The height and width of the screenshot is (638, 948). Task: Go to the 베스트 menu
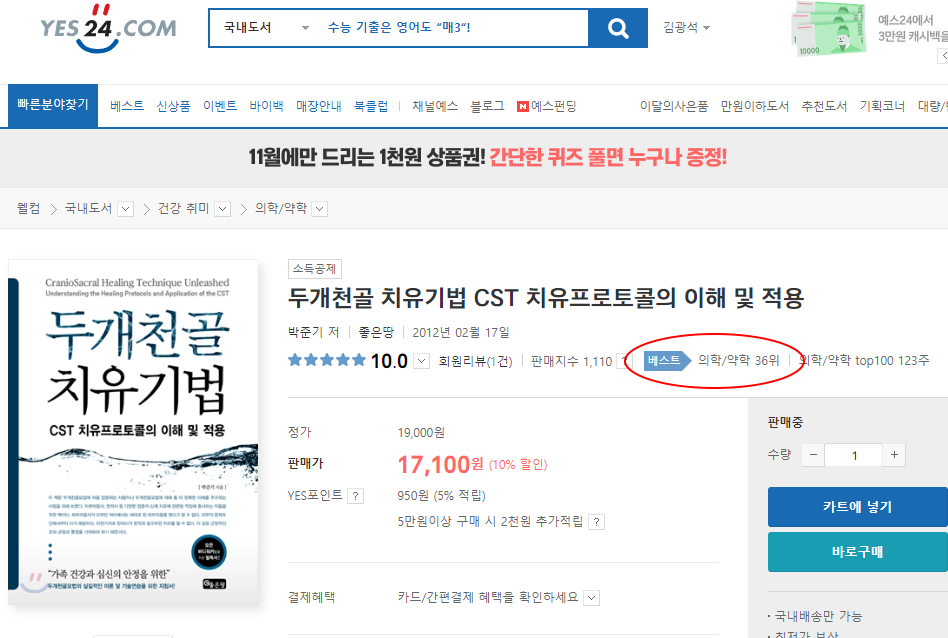click(x=127, y=106)
